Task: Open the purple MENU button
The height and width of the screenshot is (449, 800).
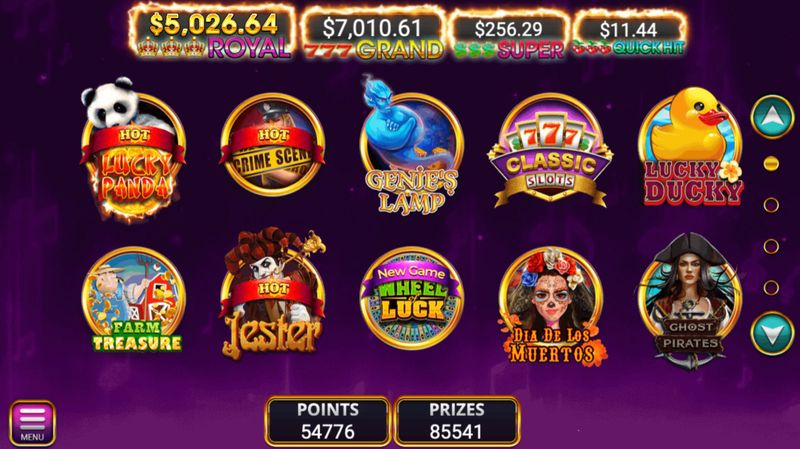Action: pyautogui.click(x=32, y=423)
